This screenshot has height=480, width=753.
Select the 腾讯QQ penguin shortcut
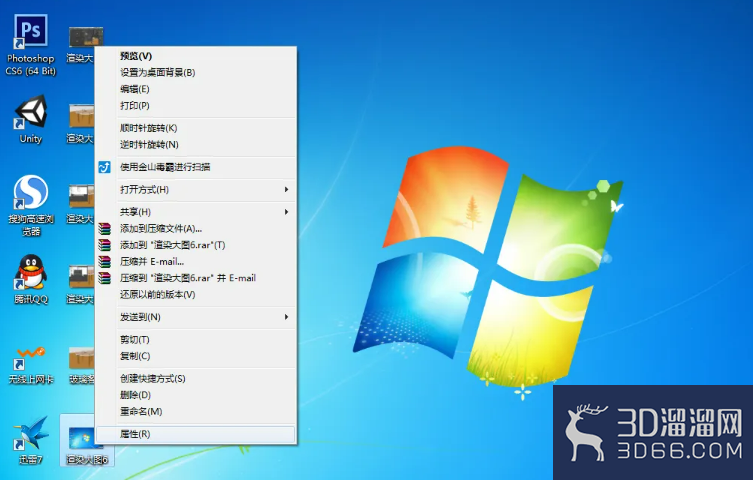coord(31,279)
